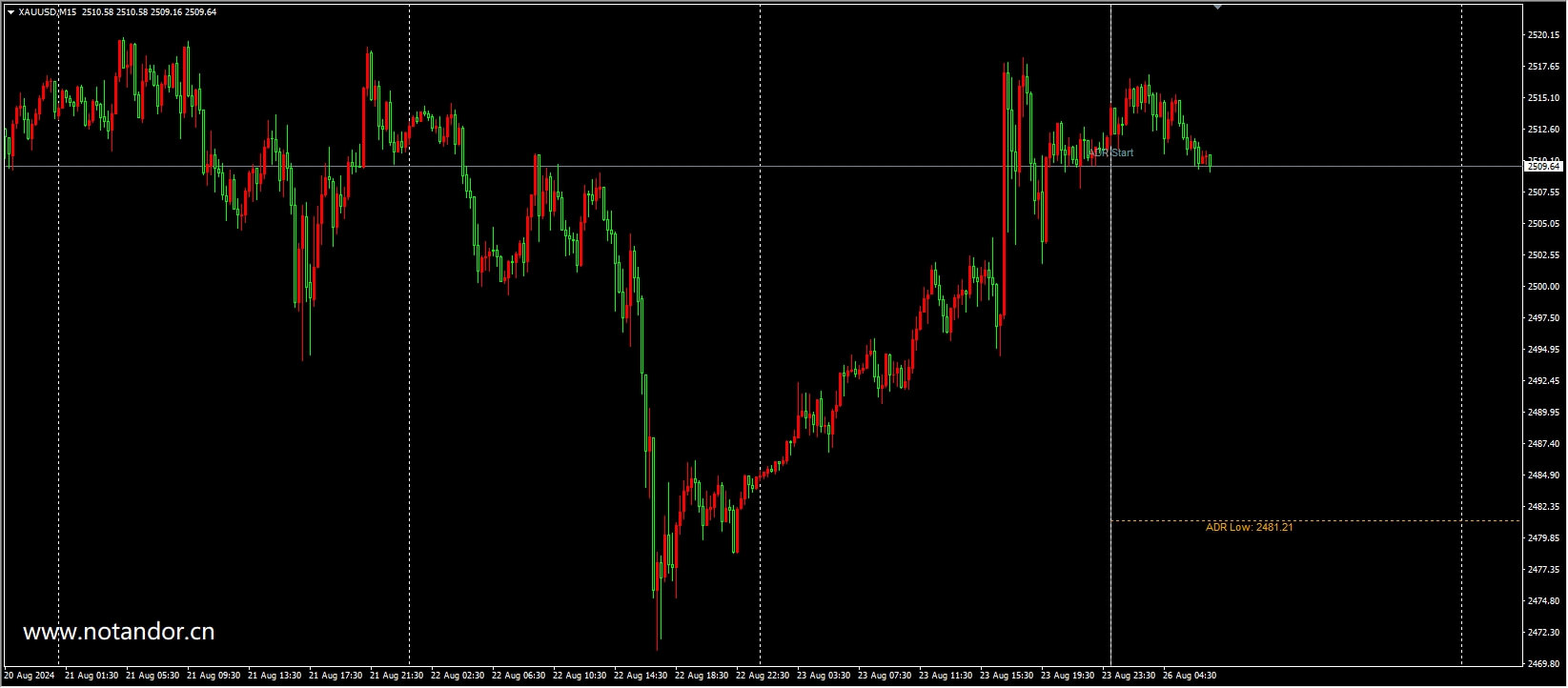Viewport: 1568px width, 688px height.
Task: Click the 21 Aug 13:30 time label
Action: (x=275, y=676)
